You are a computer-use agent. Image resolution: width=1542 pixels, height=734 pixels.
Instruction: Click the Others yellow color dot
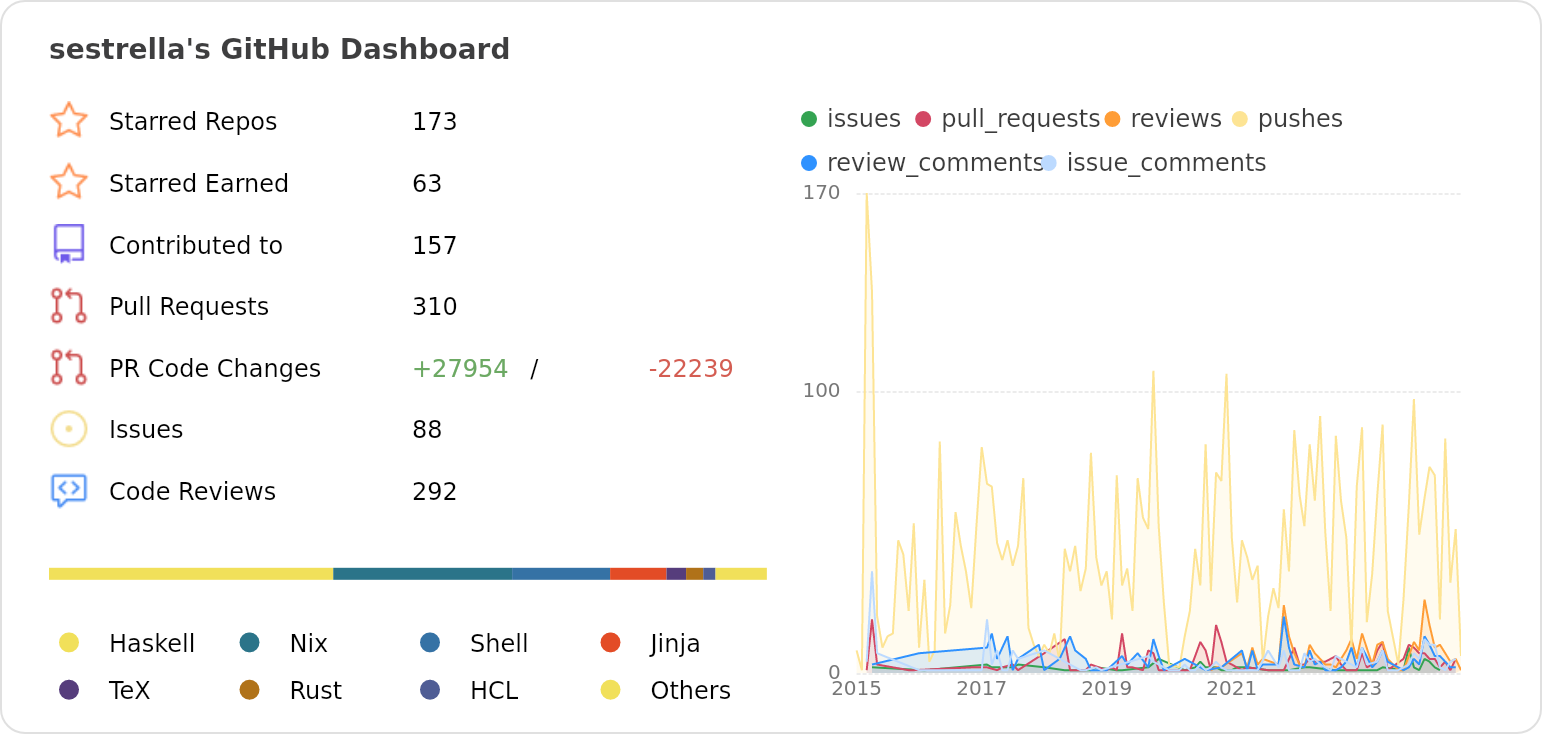pos(611,690)
